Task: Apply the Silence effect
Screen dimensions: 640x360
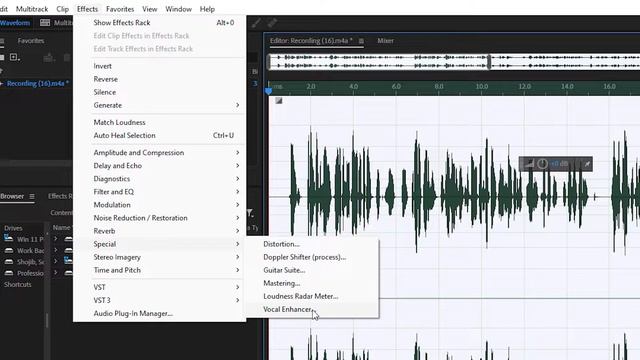Action: 160,92
